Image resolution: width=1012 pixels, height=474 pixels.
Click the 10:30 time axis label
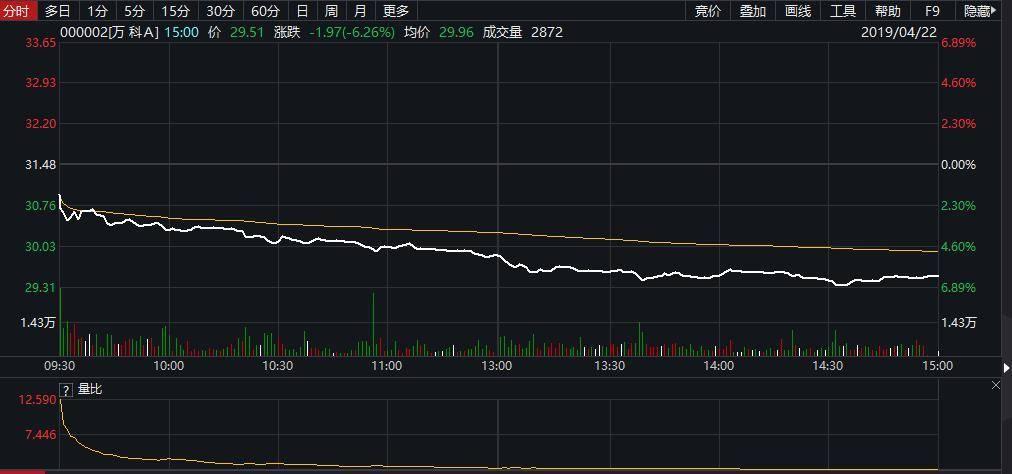tap(278, 366)
